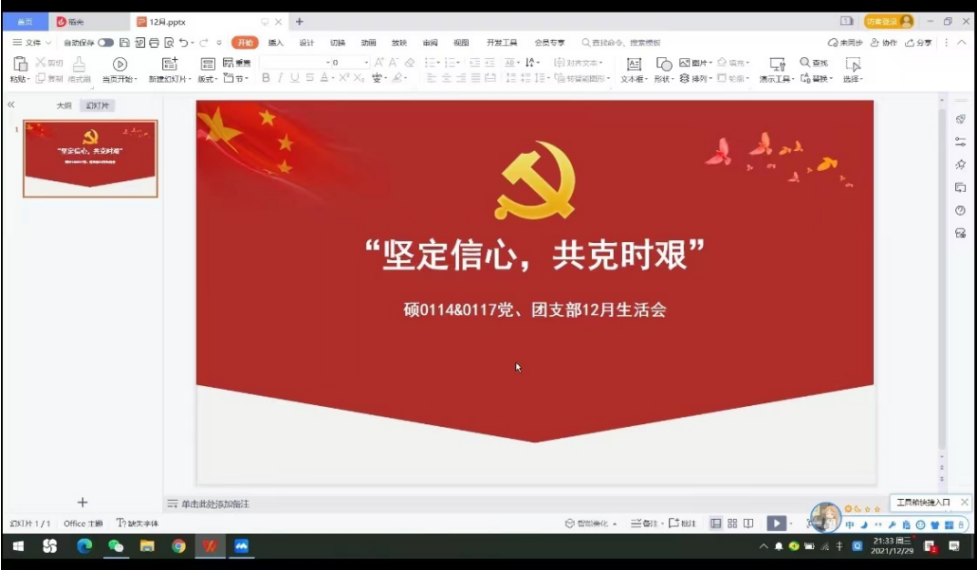Expand the 粘贴 (Paste) dropdown
The height and width of the screenshot is (571, 978).
[x=20, y=79]
